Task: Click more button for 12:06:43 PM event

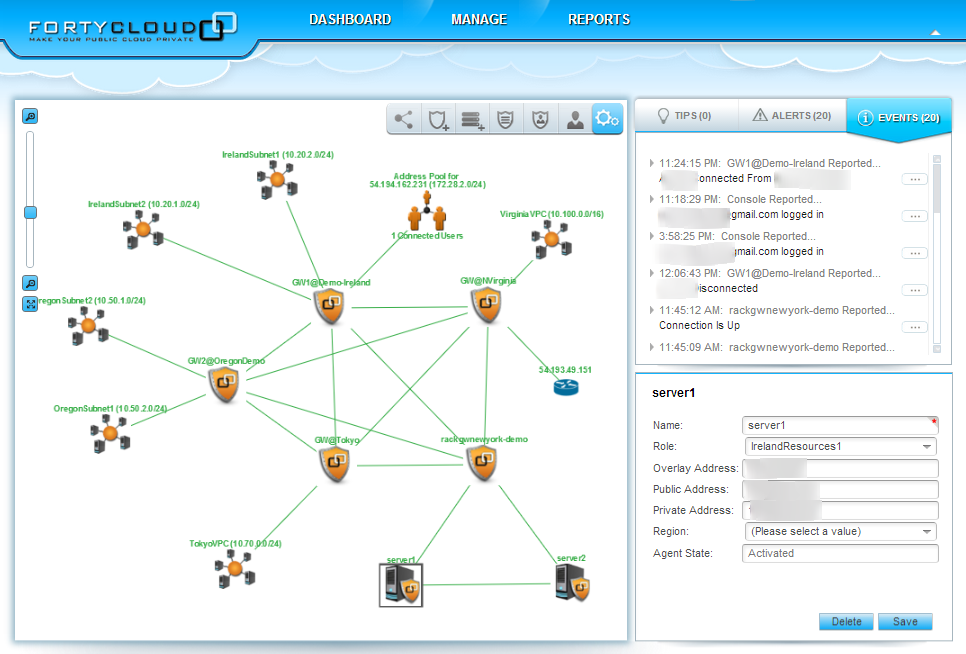Action: click(915, 290)
